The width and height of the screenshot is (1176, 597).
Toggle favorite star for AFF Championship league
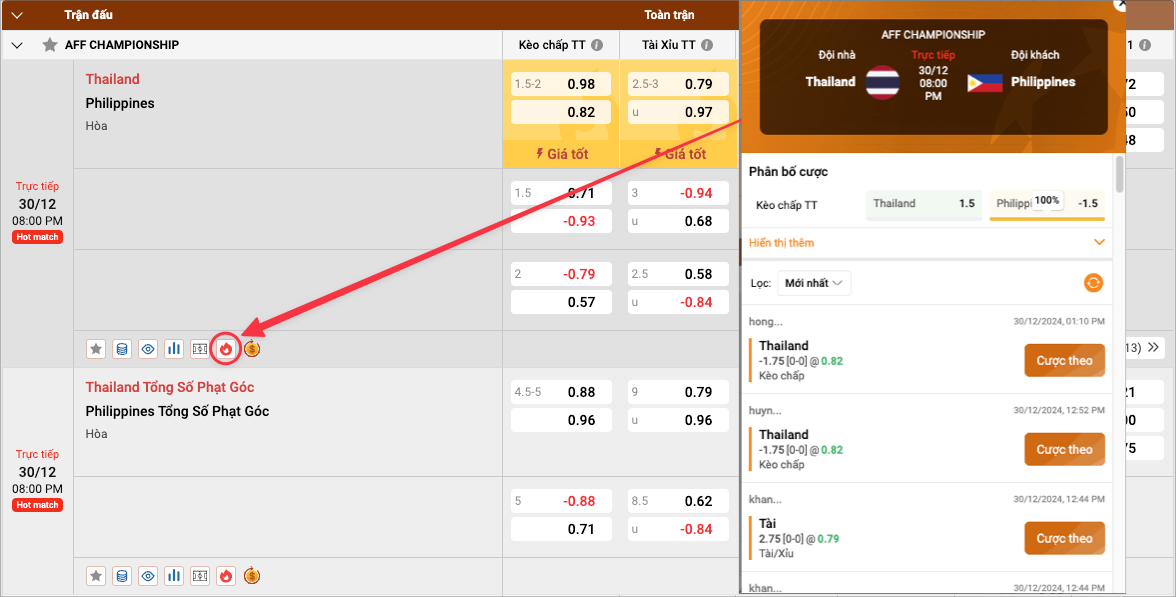pyautogui.click(x=49, y=45)
